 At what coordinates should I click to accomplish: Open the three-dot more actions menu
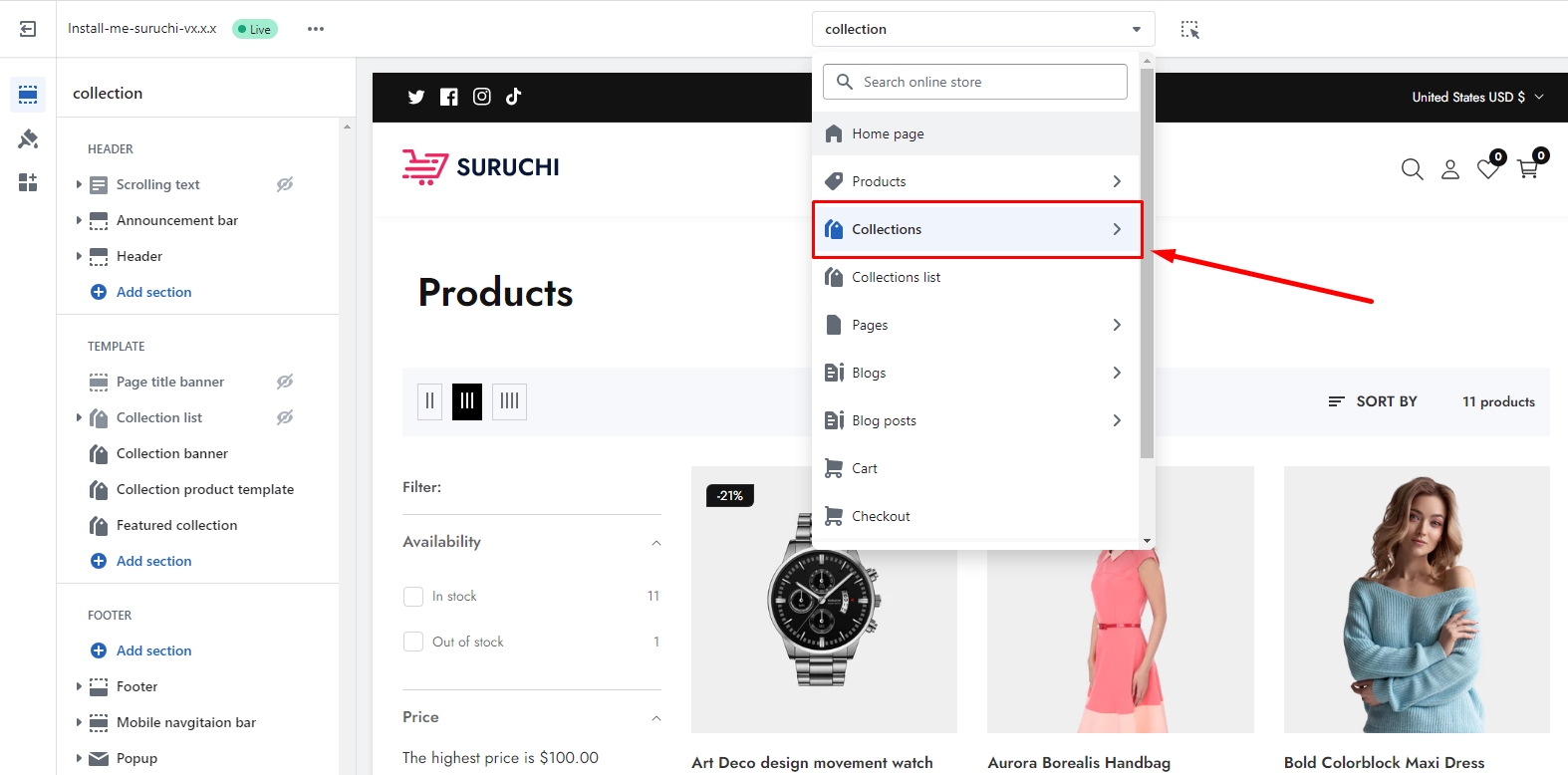click(316, 29)
